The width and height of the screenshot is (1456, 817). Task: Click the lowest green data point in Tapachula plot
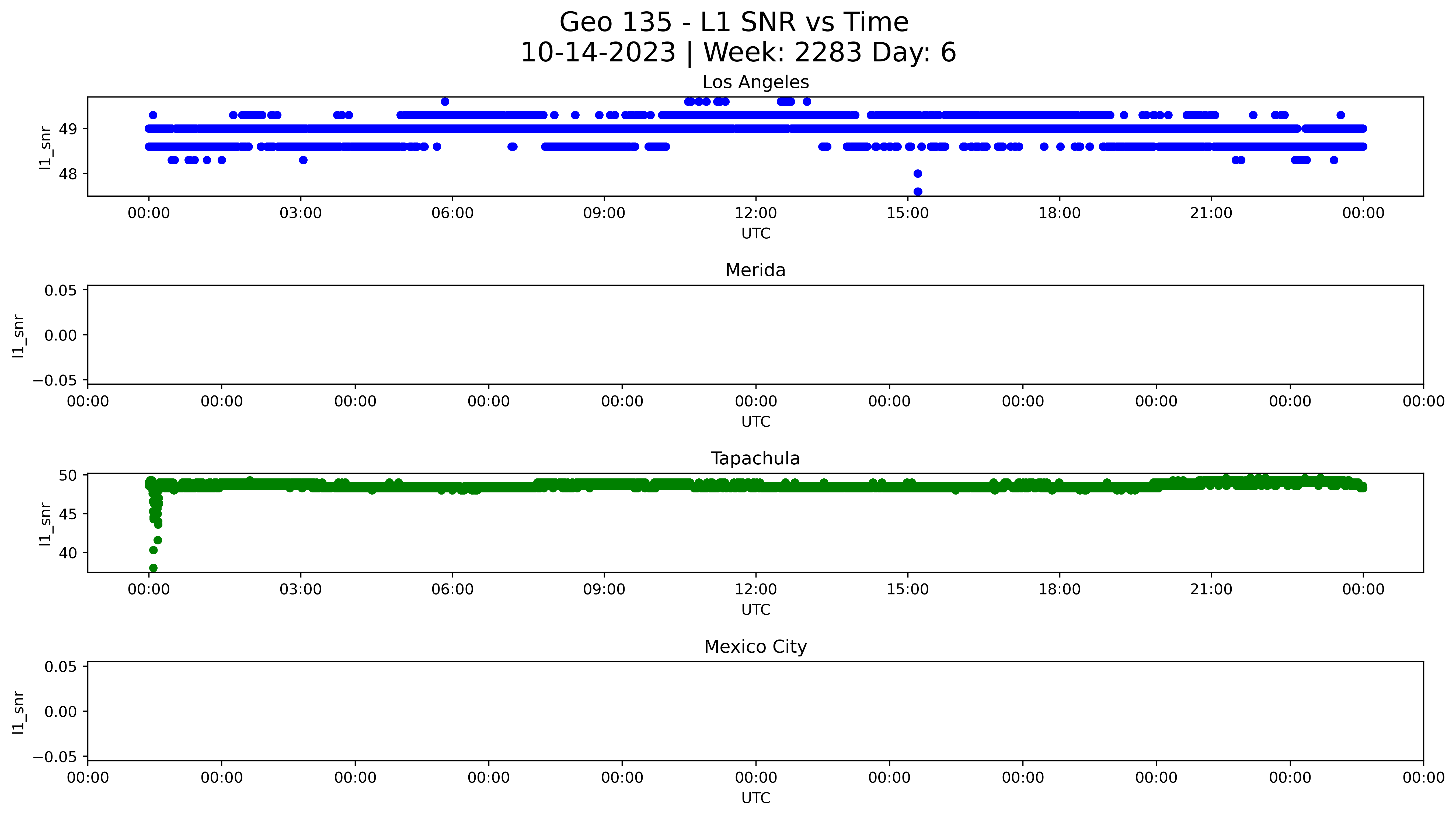(x=153, y=568)
